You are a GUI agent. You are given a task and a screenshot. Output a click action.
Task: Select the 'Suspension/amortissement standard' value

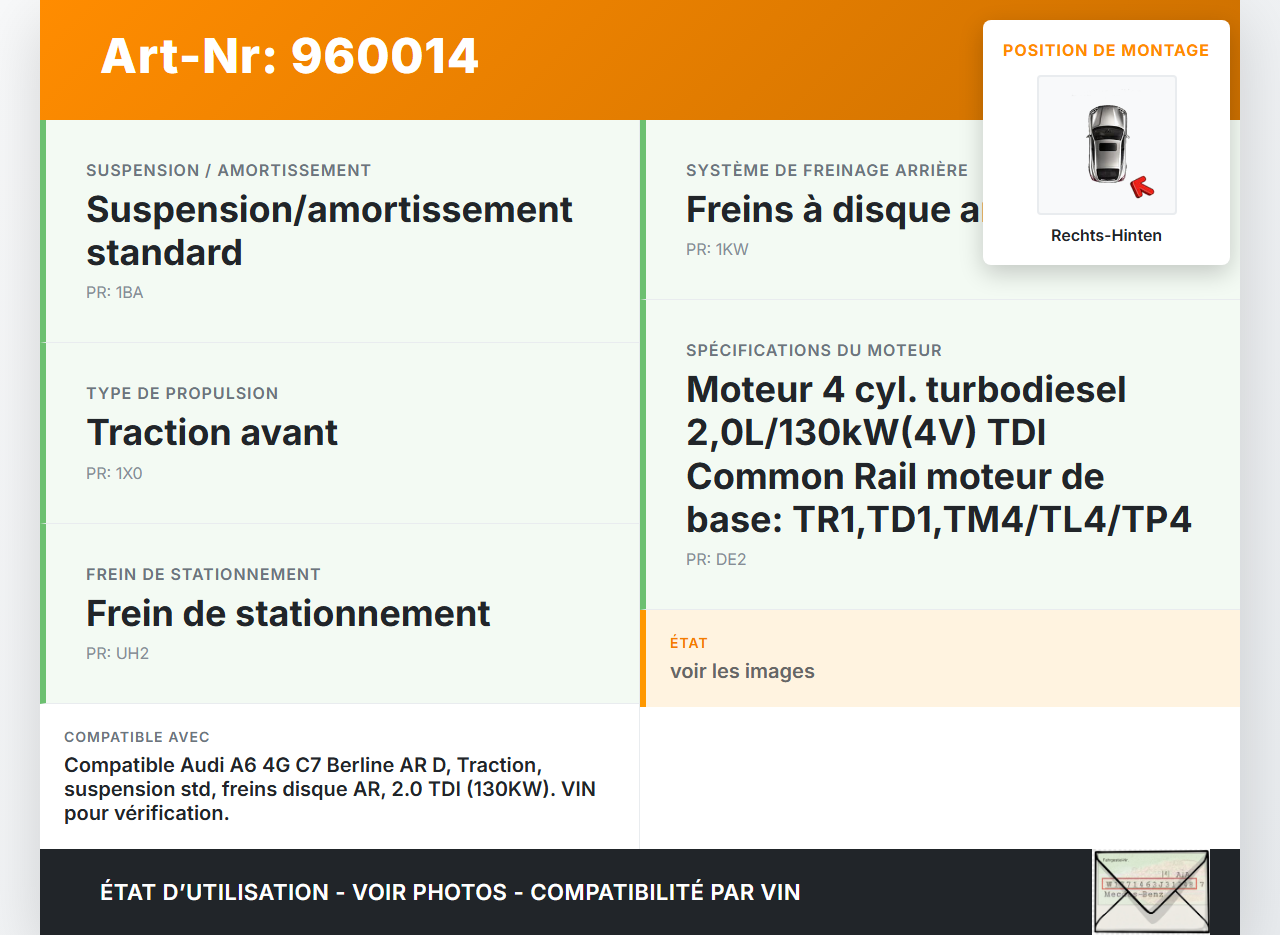330,231
